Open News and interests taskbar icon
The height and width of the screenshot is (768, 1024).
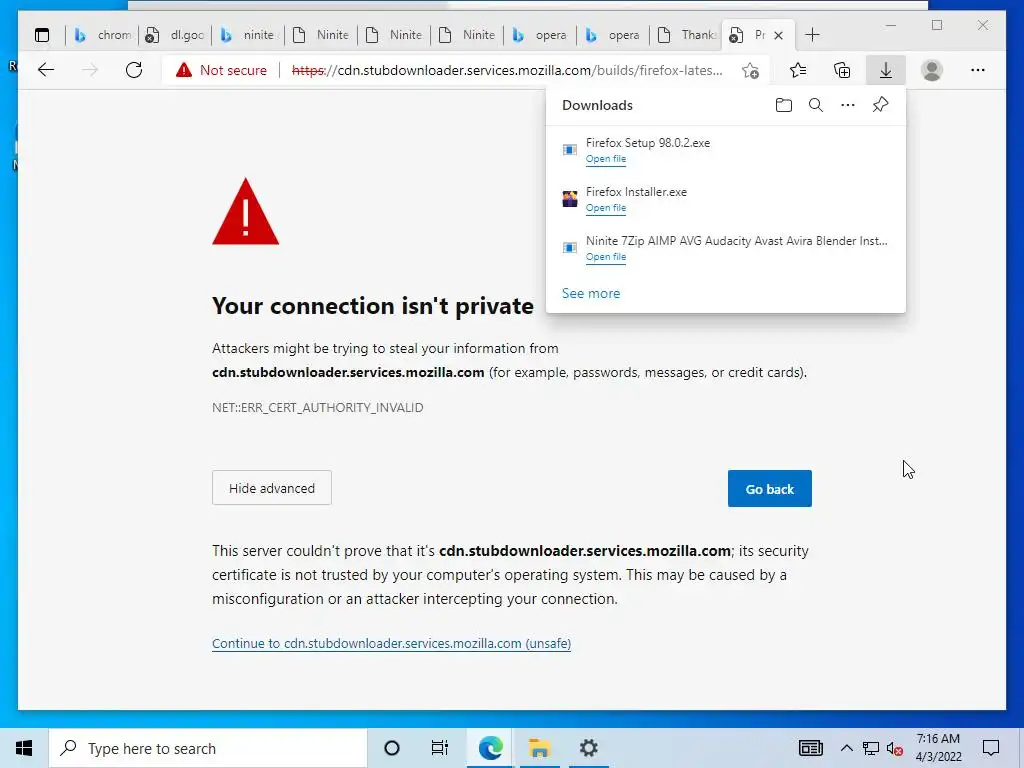(810, 748)
